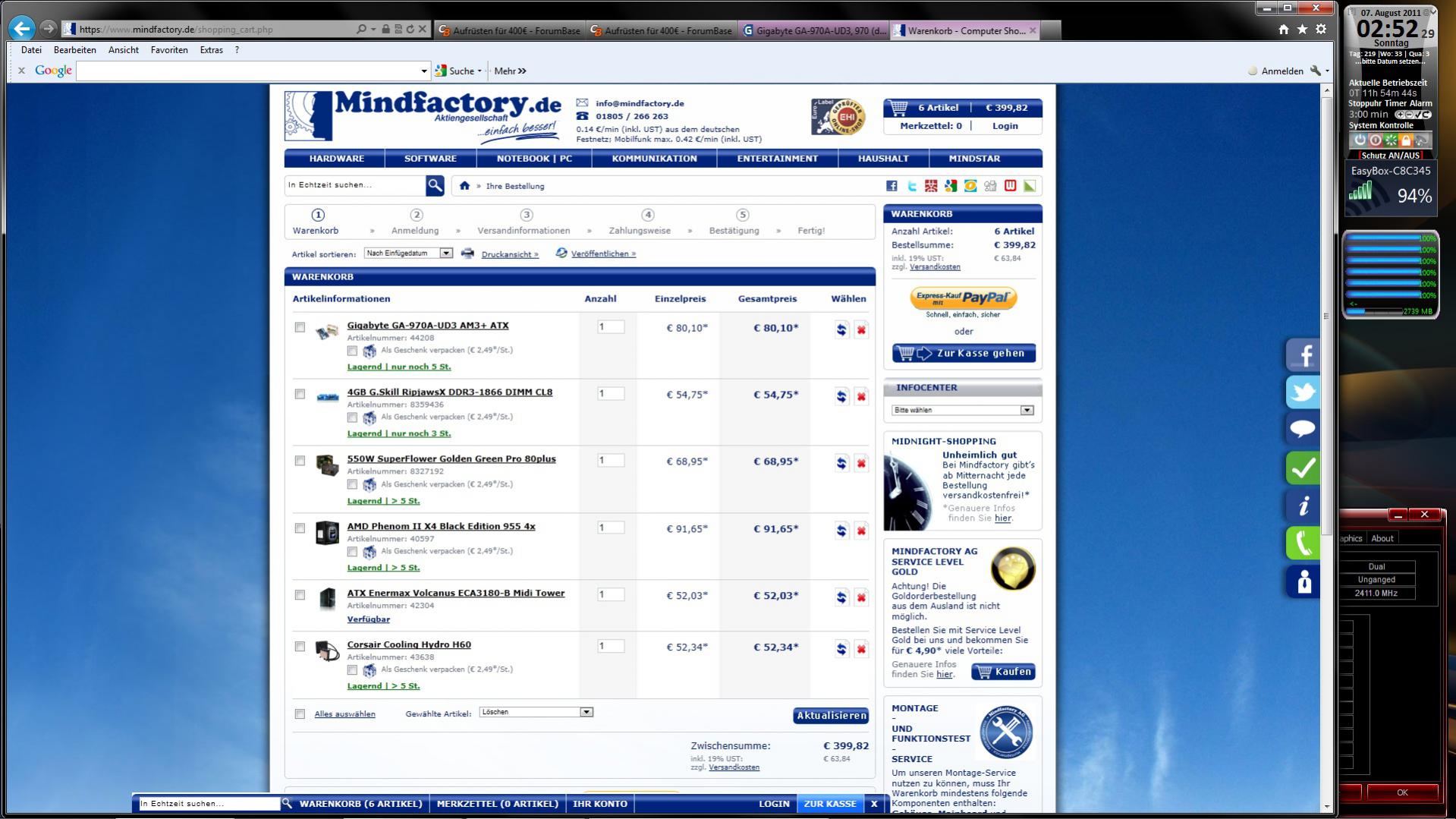Remove Corsair Cooling Hydro H60 via red X
The height and width of the screenshot is (819, 1456).
click(861, 649)
